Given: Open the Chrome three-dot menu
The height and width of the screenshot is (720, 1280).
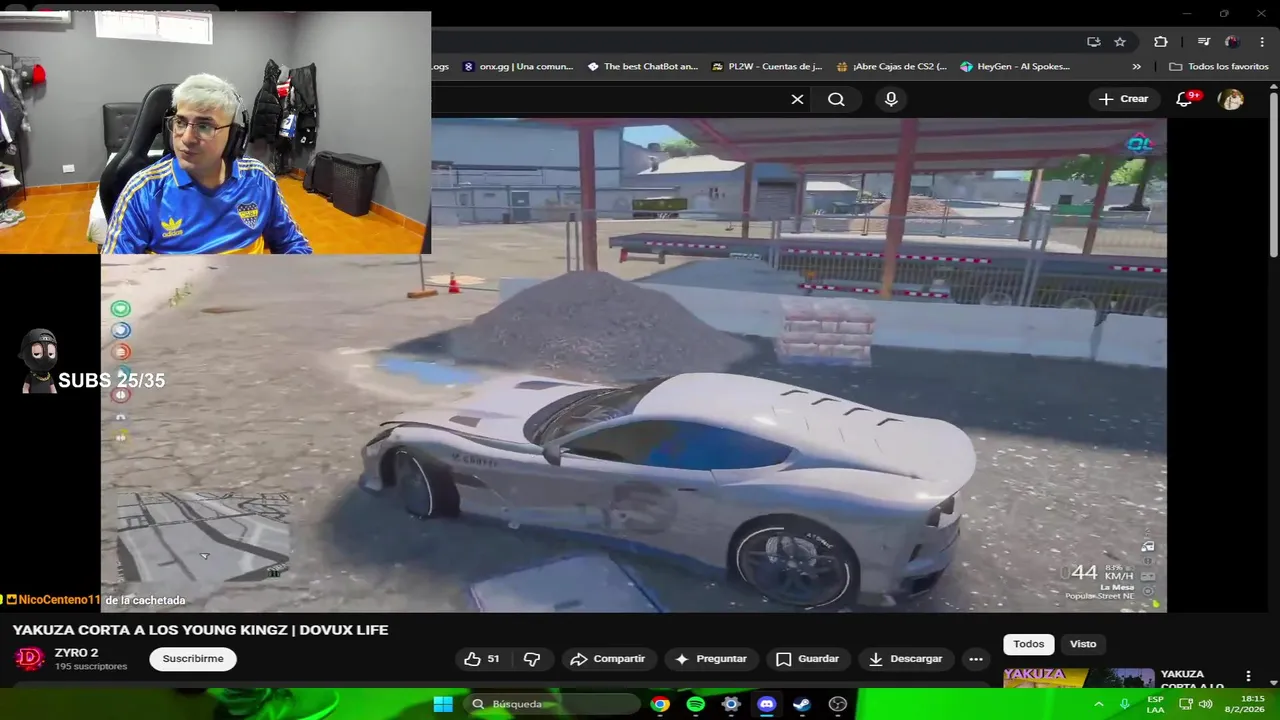Looking at the screenshot, I should (1260, 42).
